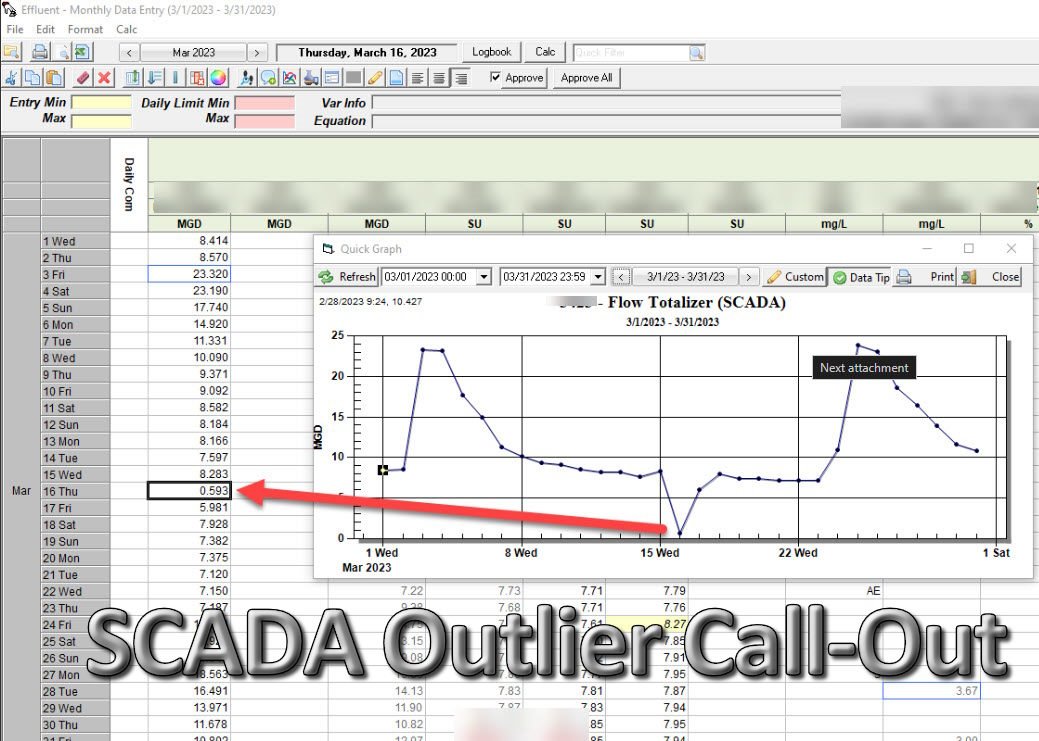Toggle the Approve checkbox
The height and width of the screenshot is (741, 1039).
(x=496, y=78)
